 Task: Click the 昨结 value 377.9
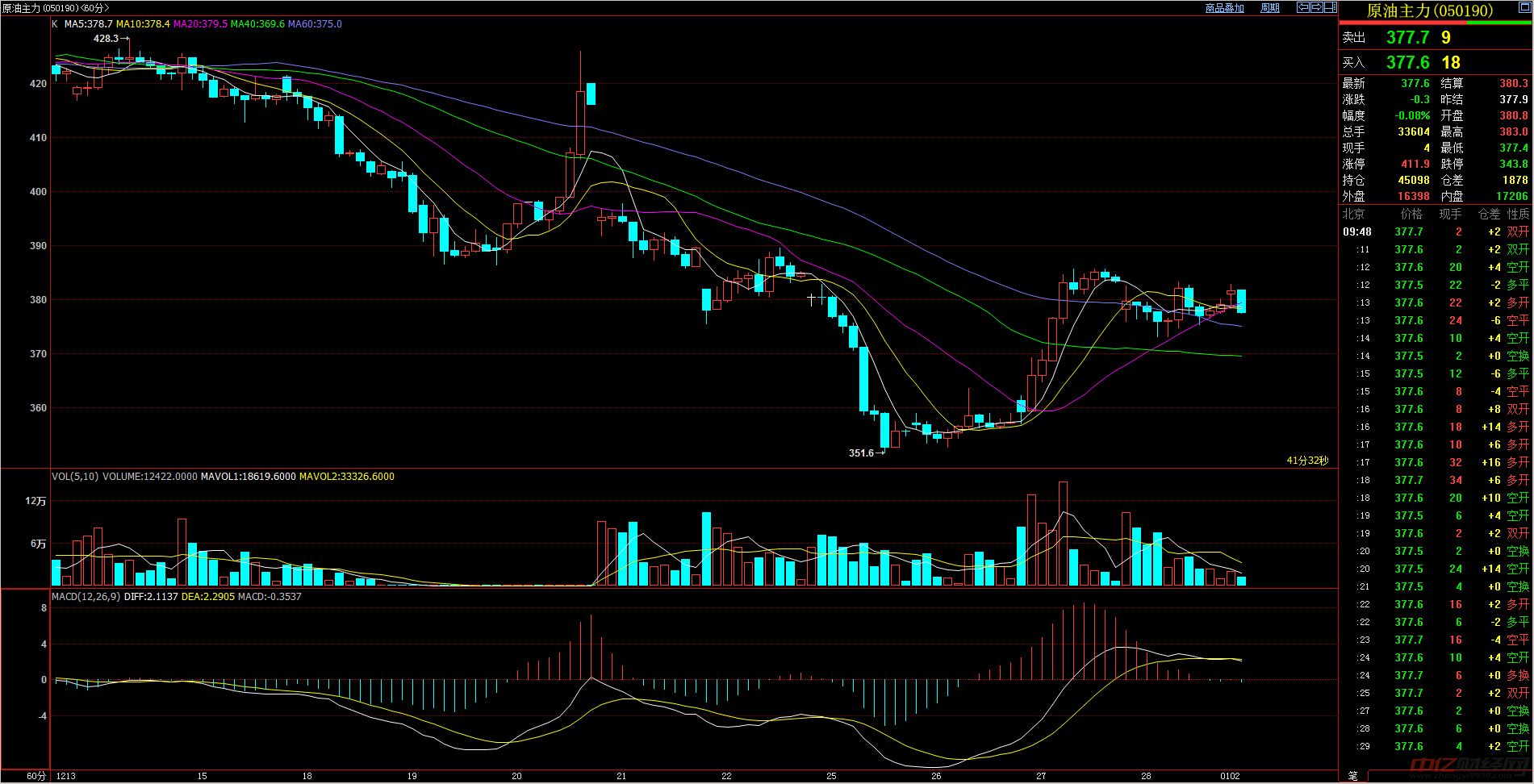tap(1514, 99)
